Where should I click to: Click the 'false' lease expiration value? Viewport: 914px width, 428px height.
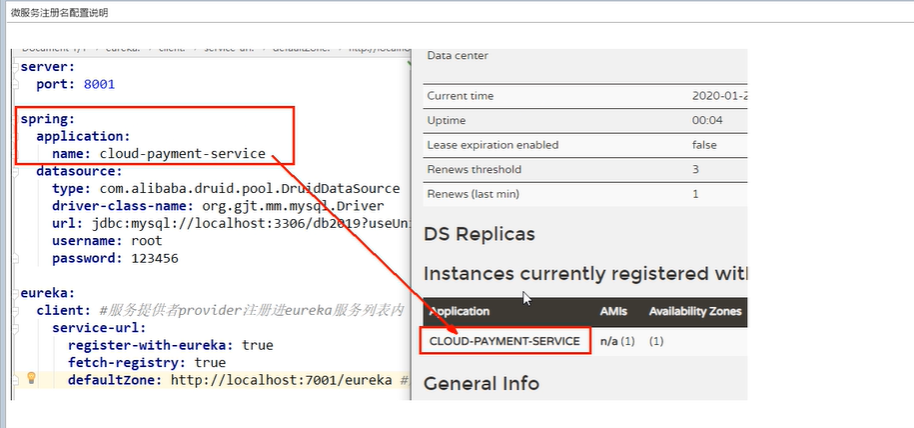pos(705,145)
